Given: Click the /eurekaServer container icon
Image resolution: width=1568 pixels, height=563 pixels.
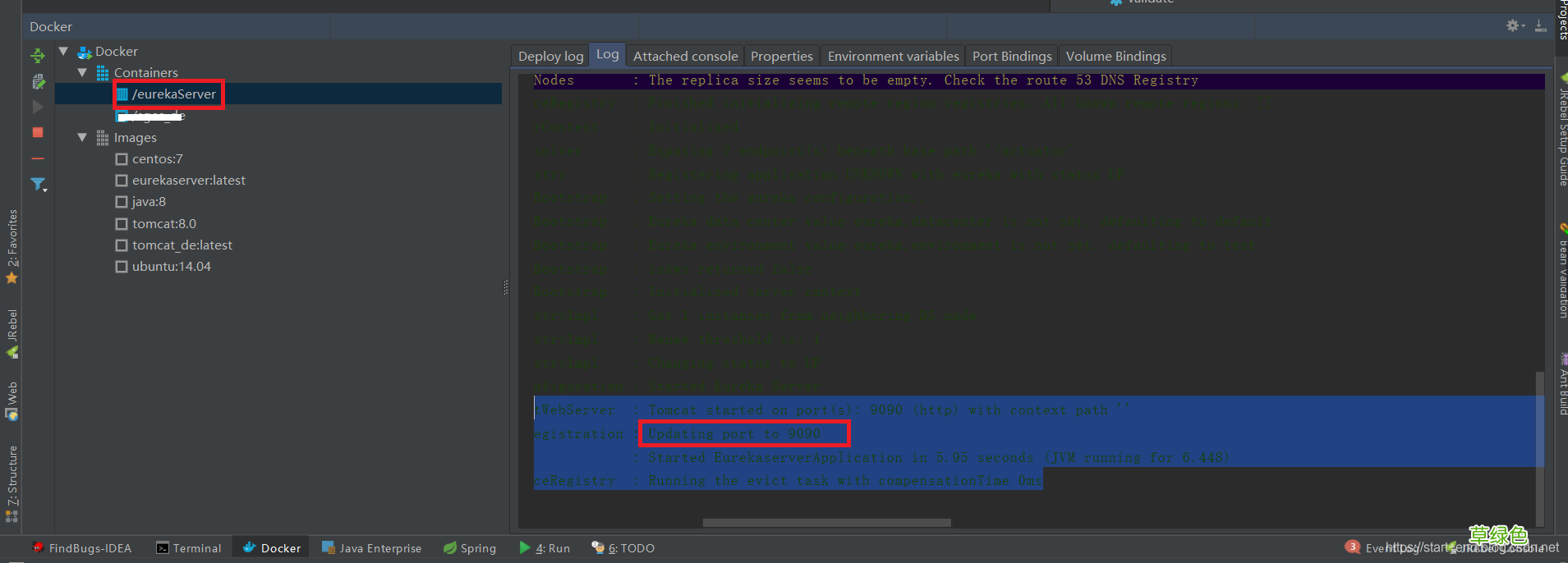Looking at the screenshot, I should tap(122, 94).
